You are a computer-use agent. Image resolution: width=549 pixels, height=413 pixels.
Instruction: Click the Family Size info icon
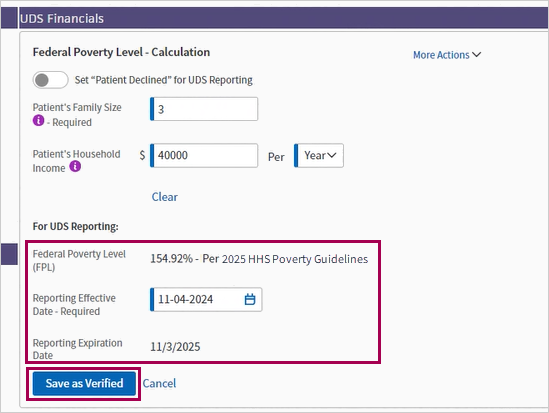39,120
